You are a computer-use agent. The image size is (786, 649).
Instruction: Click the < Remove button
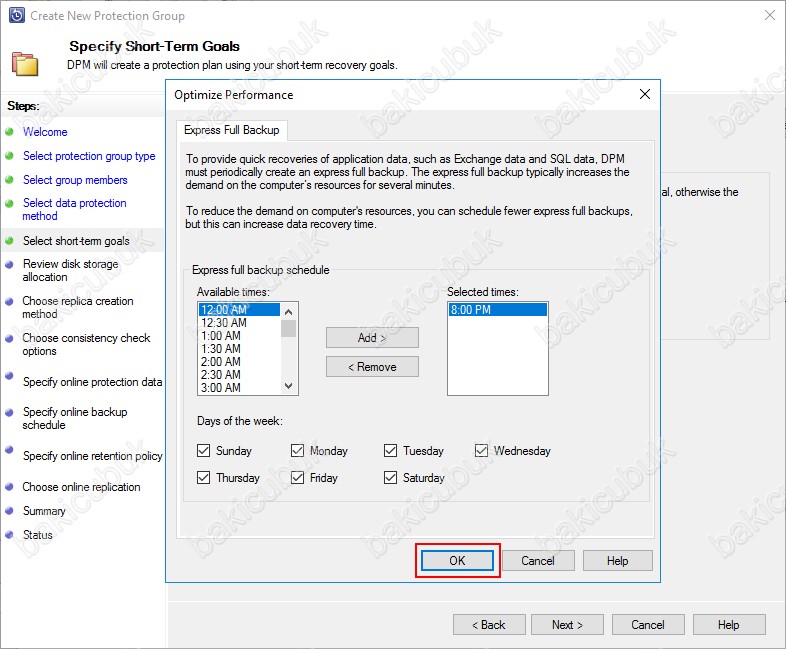point(372,367)
